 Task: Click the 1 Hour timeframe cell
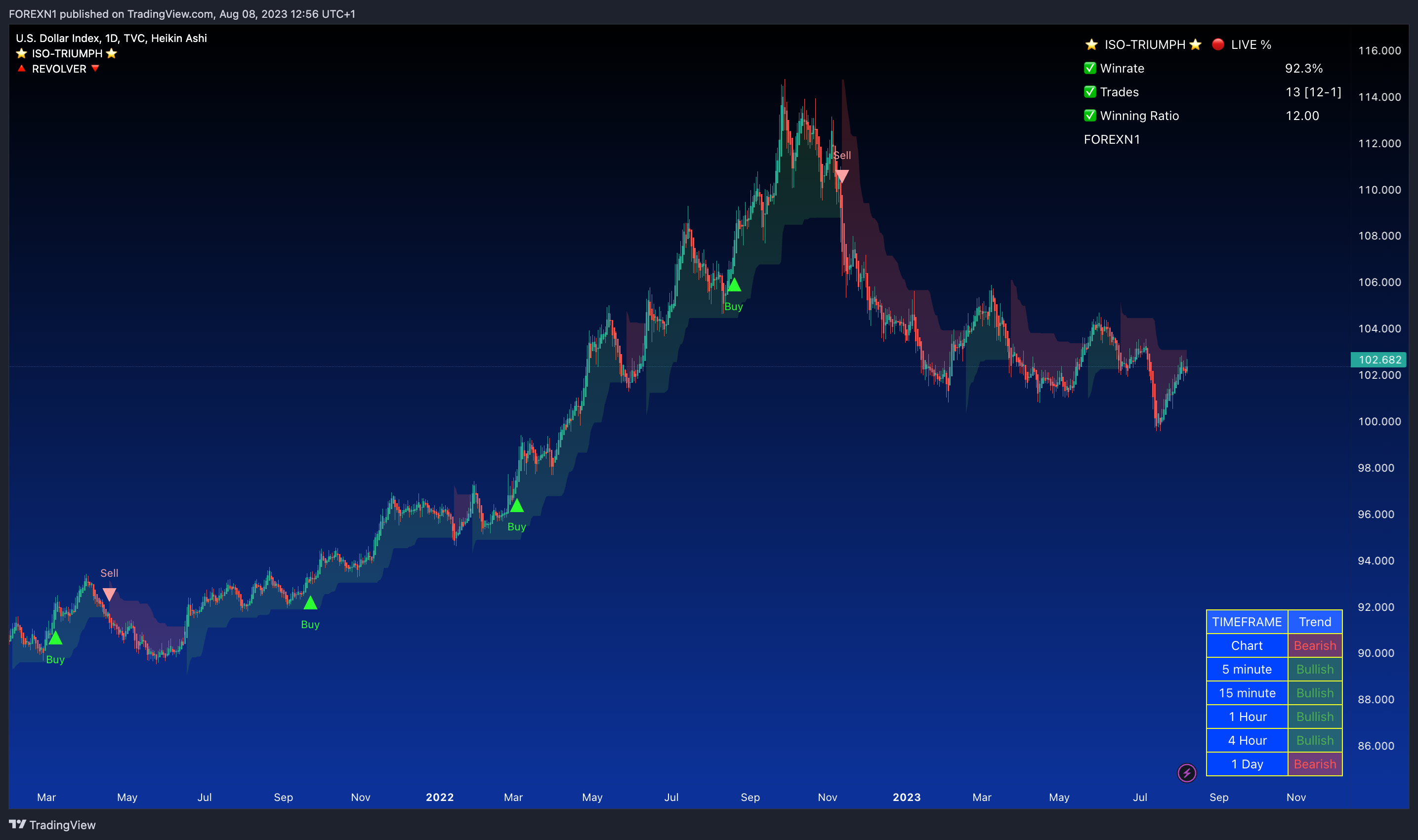(x=1247, y=717)
